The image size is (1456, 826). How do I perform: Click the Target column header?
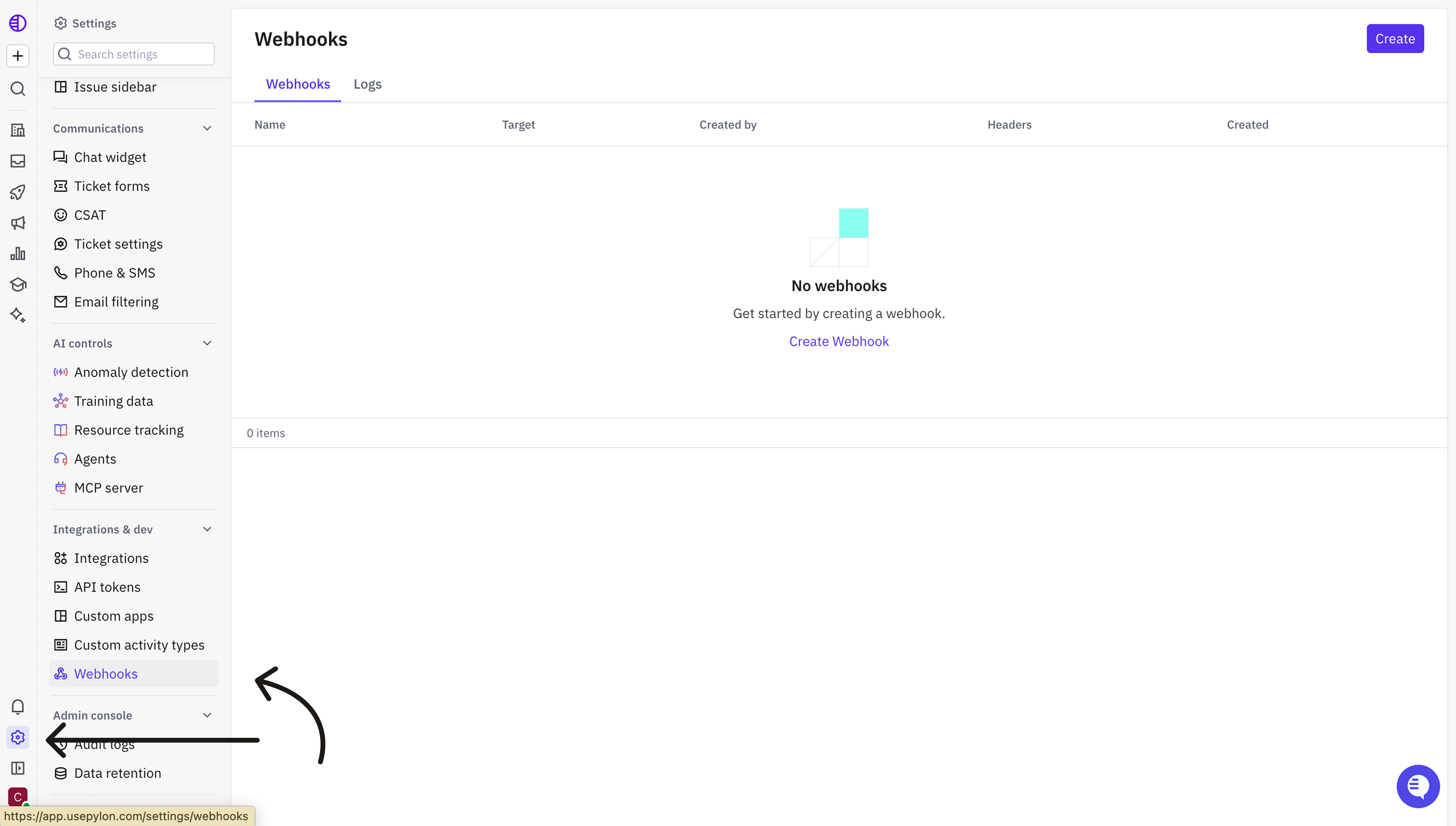[x=518, y=125]
